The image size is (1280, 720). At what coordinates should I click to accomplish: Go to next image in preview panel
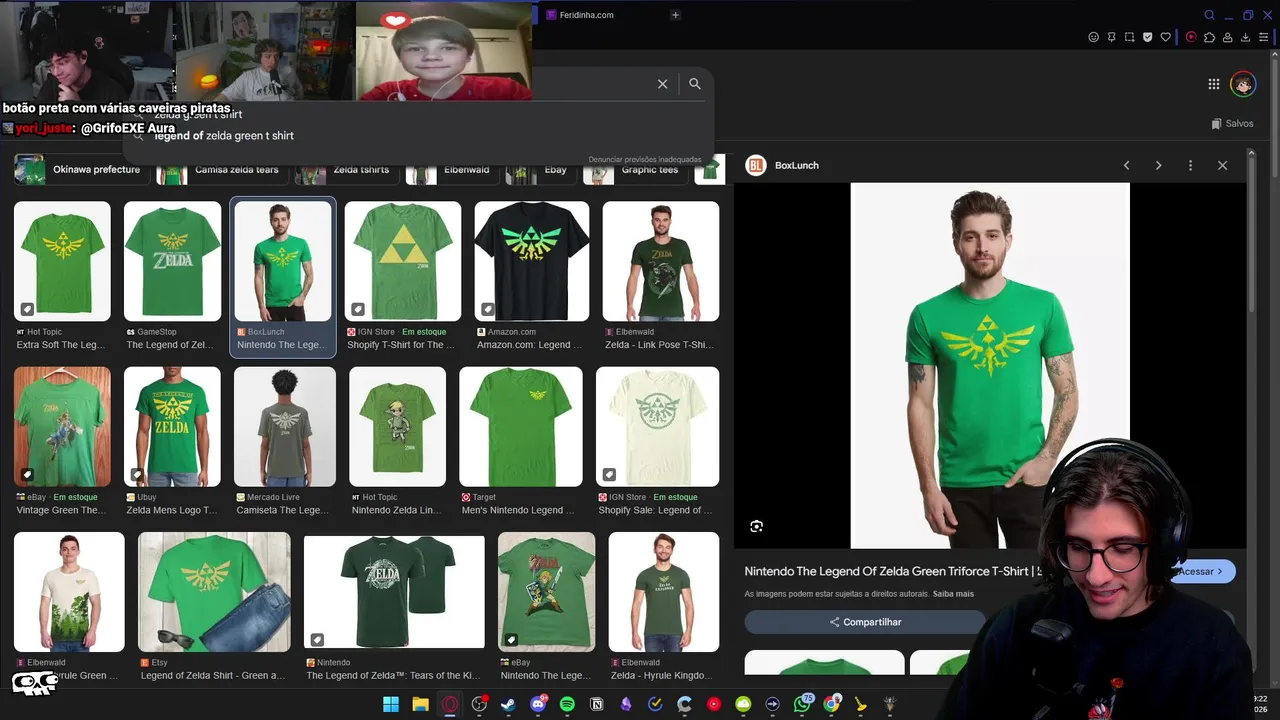(1158, 165)
